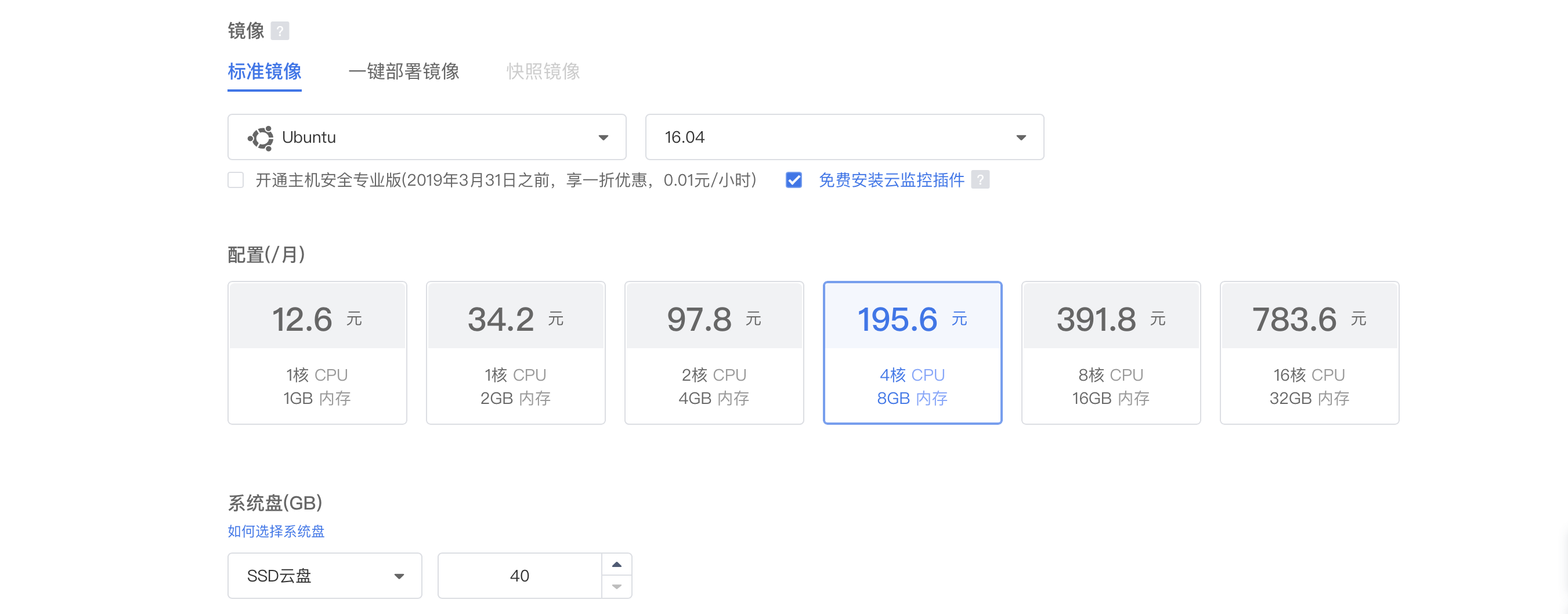Viewport: 1568px width, 614px height.
Task: Click the system disk size field showing 40
Action: pos(520,575)
